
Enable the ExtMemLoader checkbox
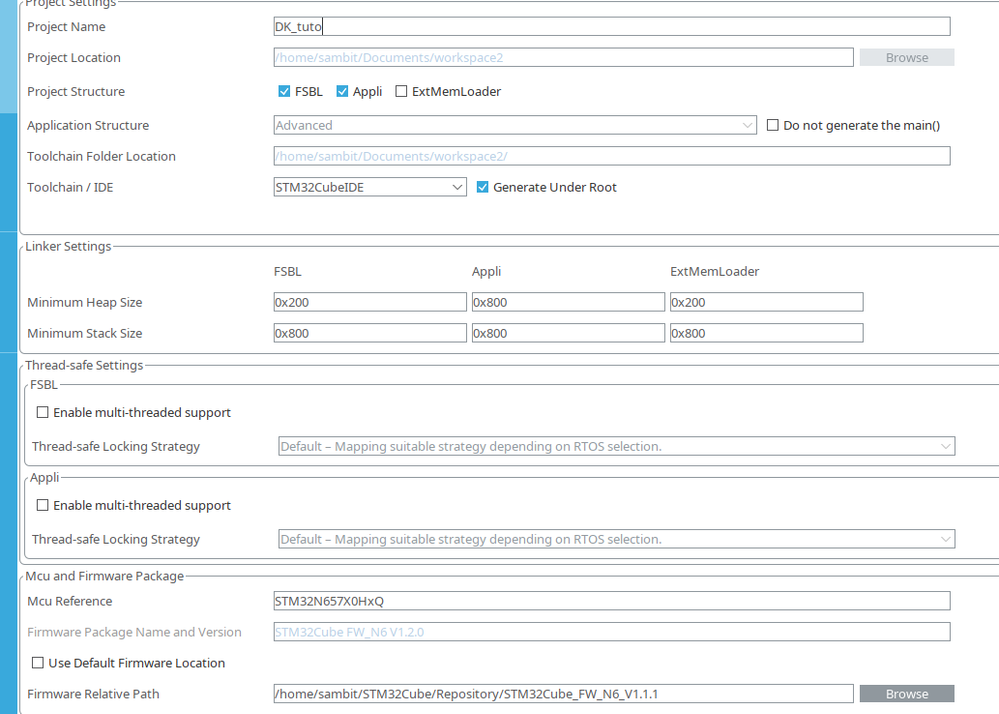coord(401,92)
